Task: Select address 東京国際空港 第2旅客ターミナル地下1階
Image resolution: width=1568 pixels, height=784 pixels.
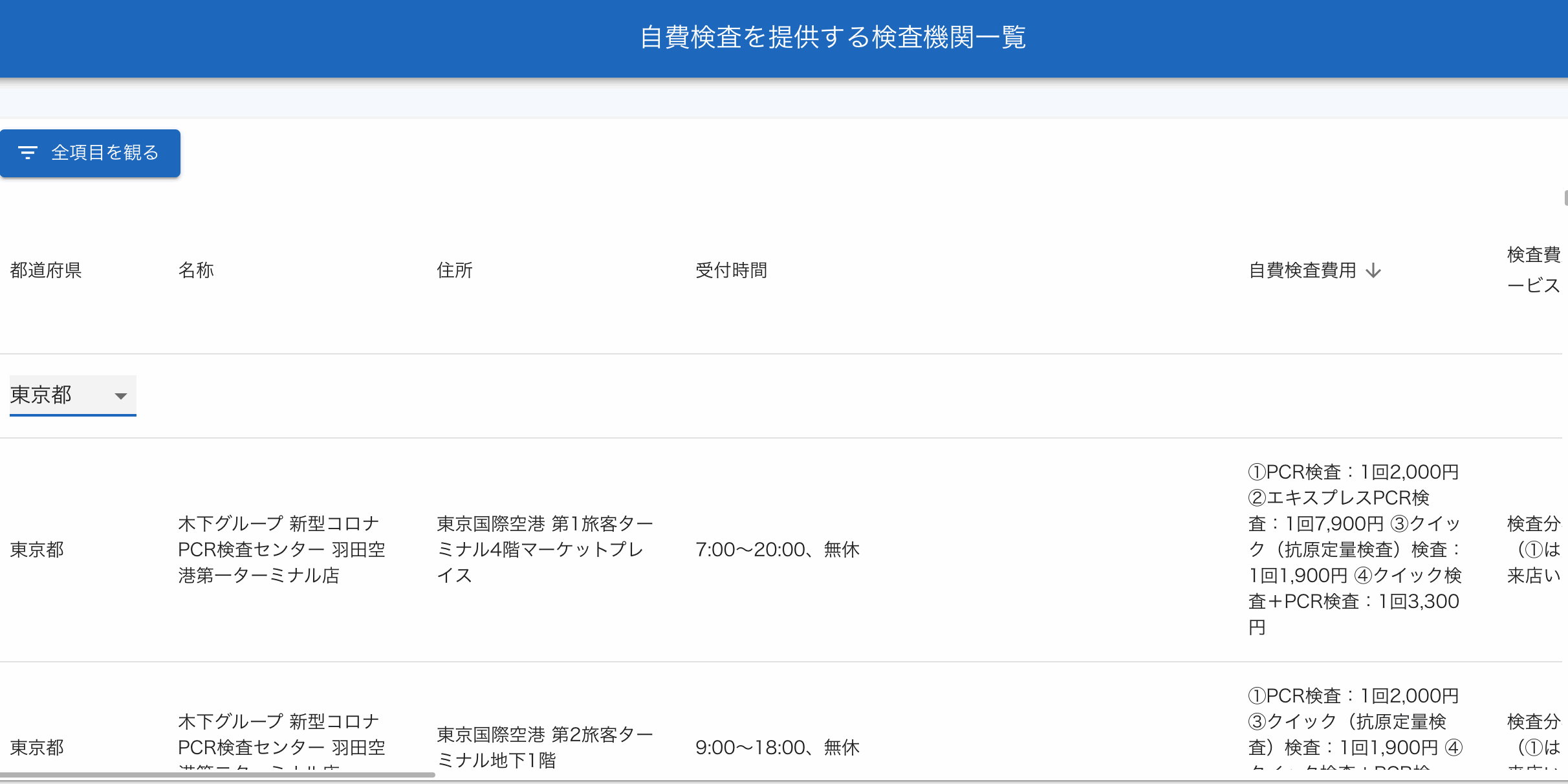Action: [x=545, y=748]
